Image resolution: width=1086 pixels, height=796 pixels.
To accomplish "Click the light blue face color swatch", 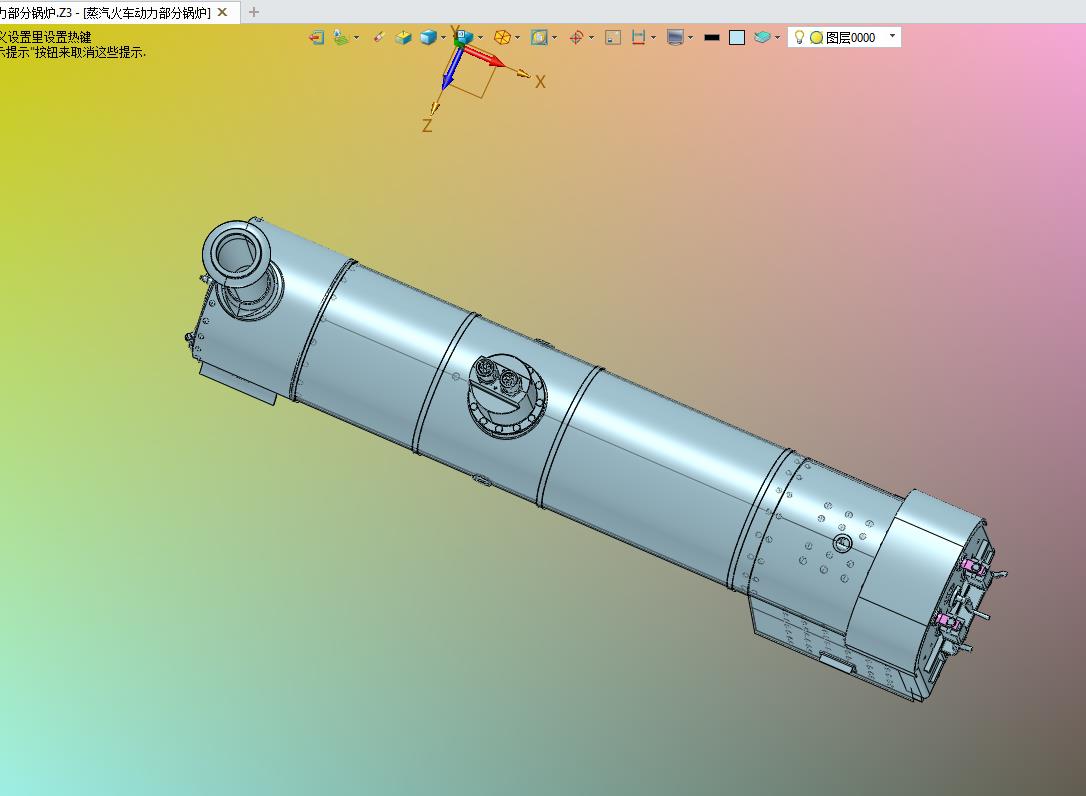I will coord(737,37).
